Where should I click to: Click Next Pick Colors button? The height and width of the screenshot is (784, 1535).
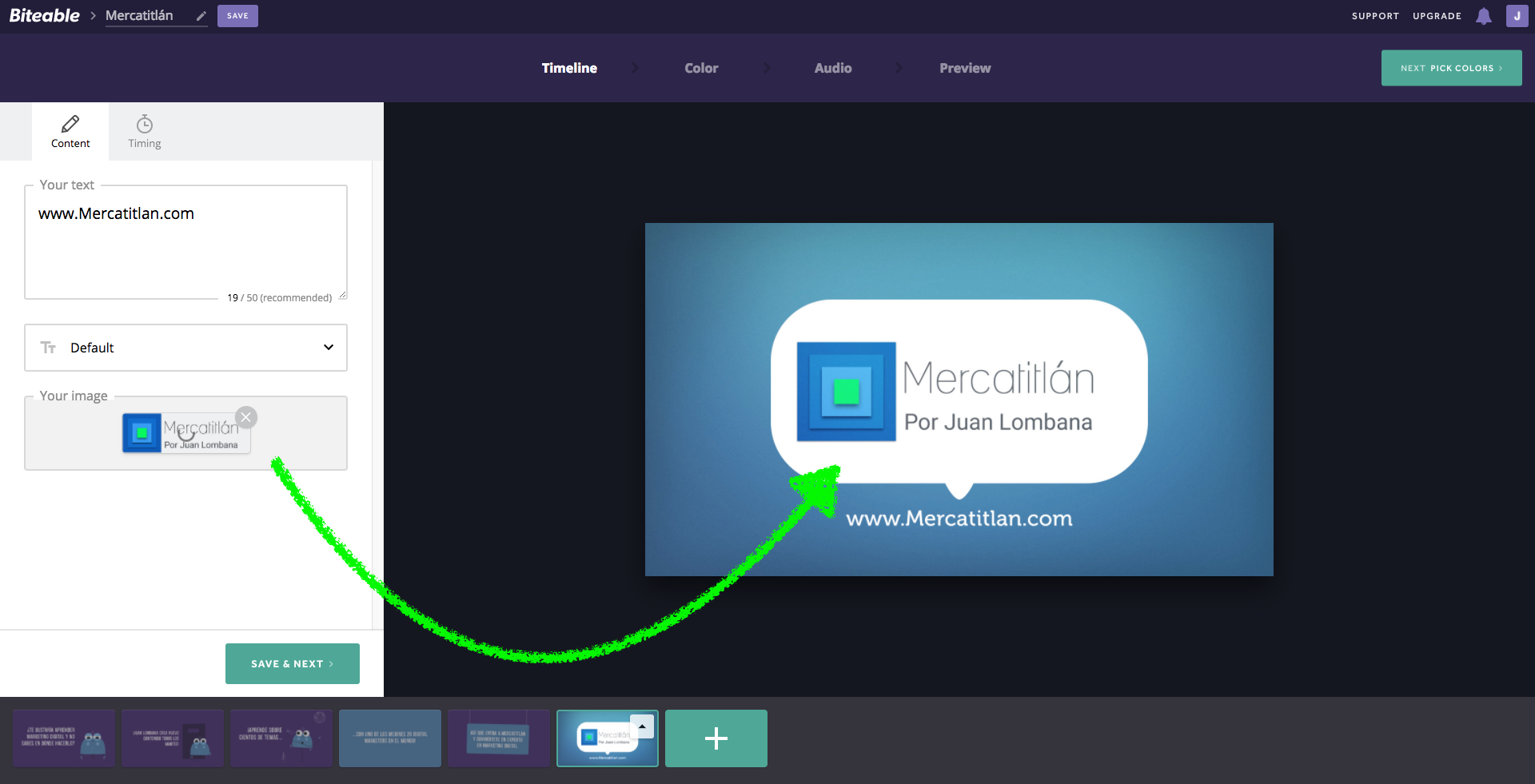[1451, 68]
